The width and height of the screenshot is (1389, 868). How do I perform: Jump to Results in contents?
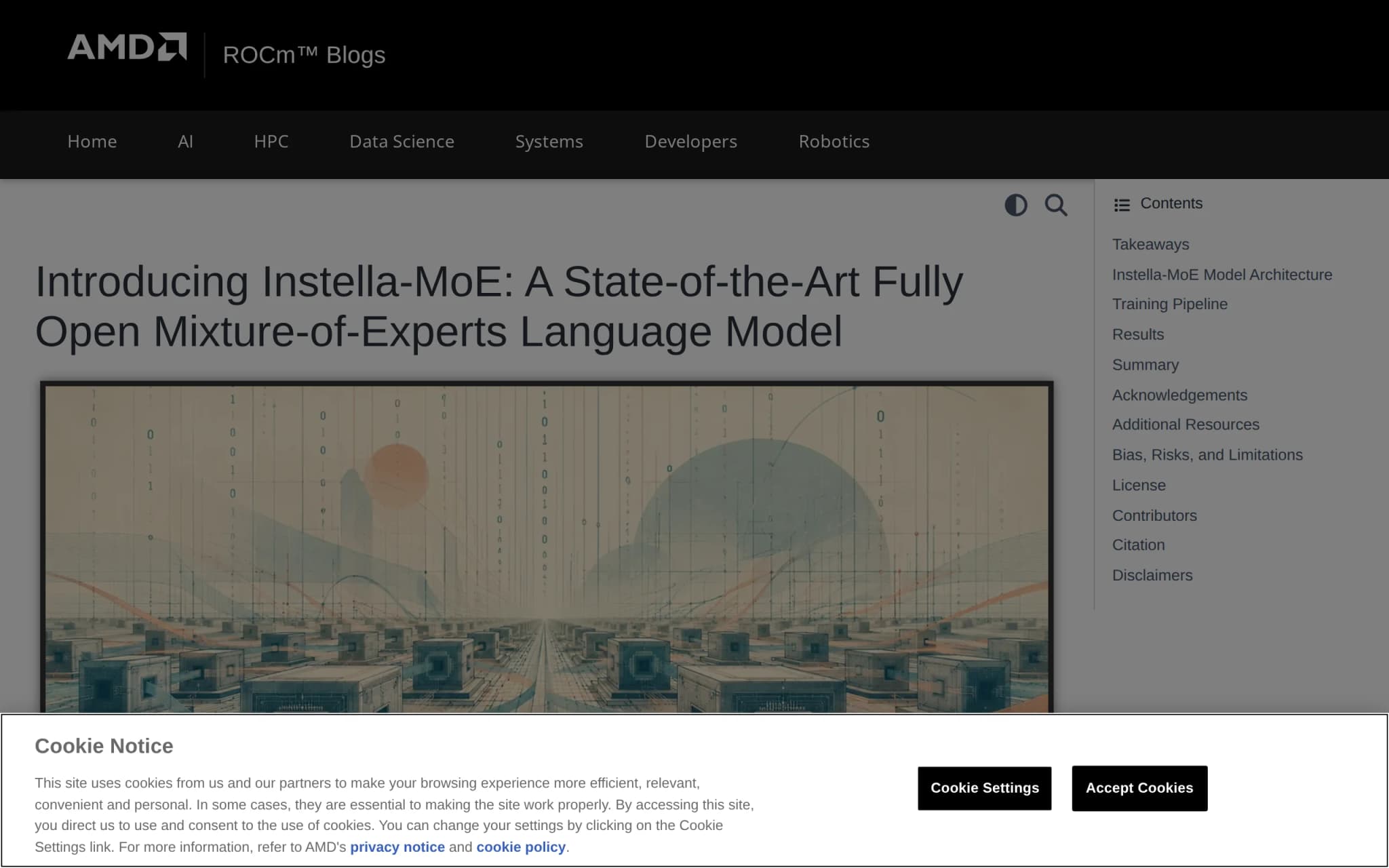click(x=1137, y=334)
